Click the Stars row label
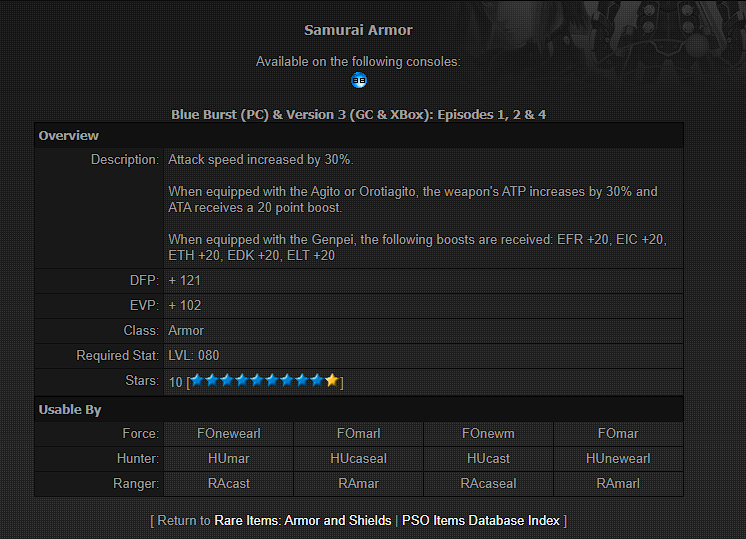 tap(142, 381)
